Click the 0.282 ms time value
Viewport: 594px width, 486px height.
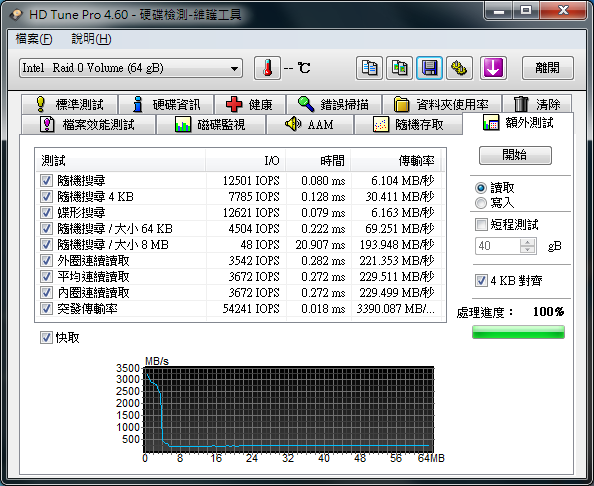[323, 261]
